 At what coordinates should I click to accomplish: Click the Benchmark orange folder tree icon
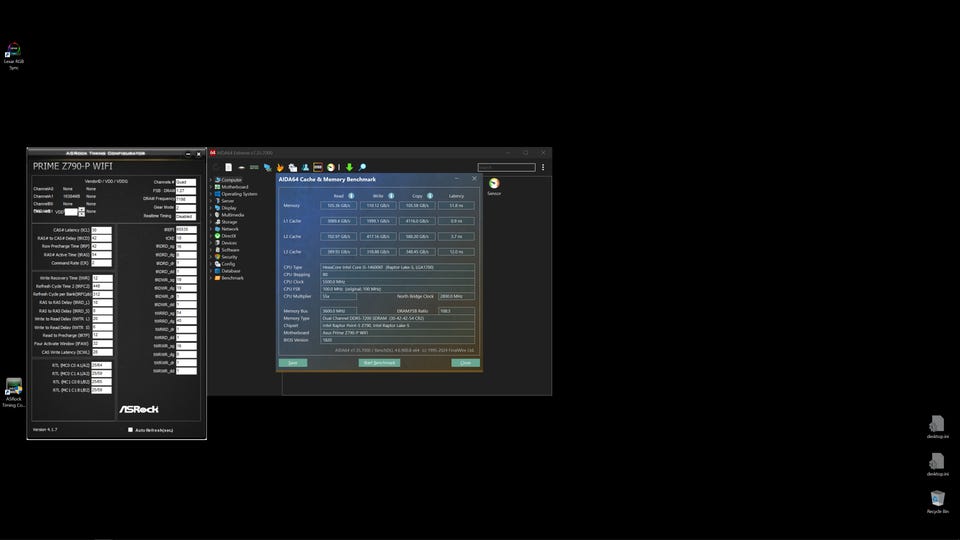[217, 278]
